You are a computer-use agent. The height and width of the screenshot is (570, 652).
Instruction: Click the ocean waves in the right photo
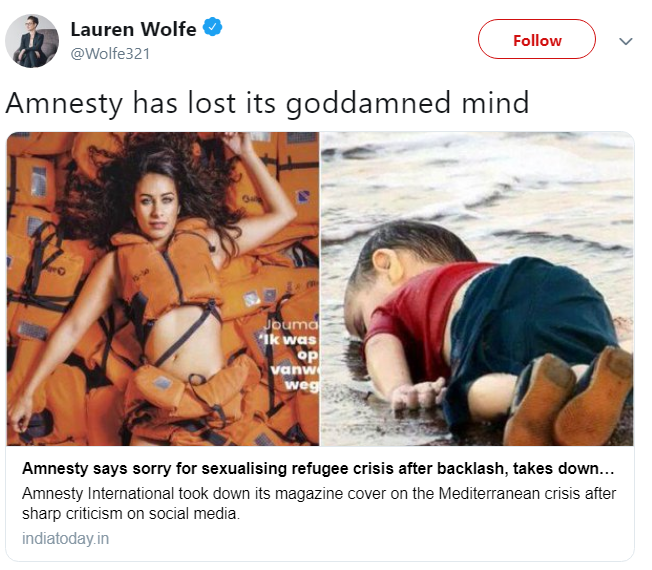(478, 183)
